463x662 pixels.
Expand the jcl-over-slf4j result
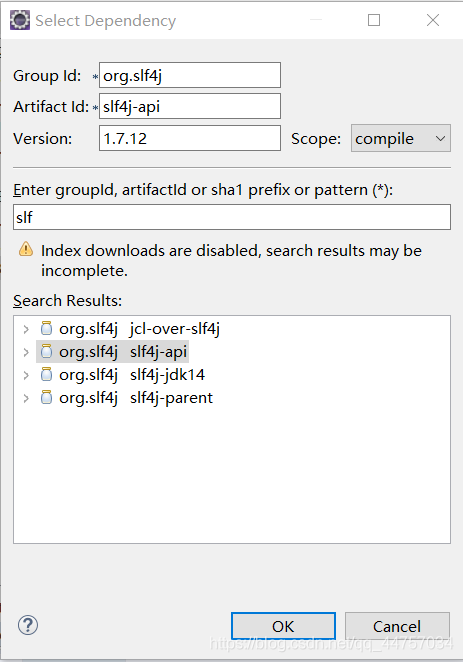pos(26,329)
